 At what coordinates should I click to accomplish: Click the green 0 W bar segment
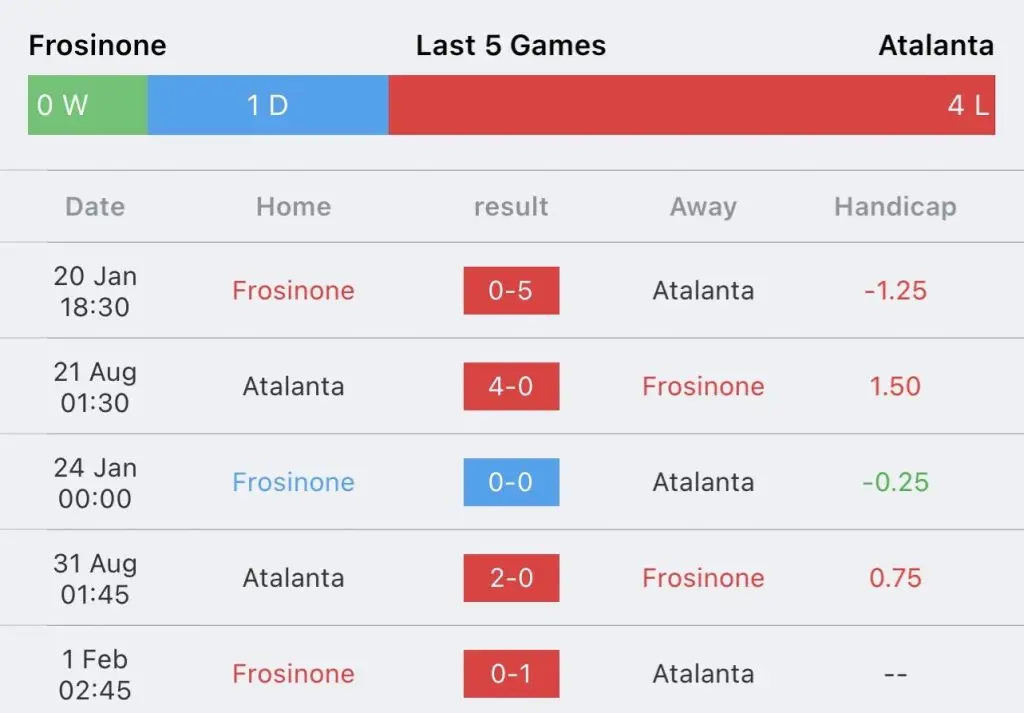click(x=88, y=105)
